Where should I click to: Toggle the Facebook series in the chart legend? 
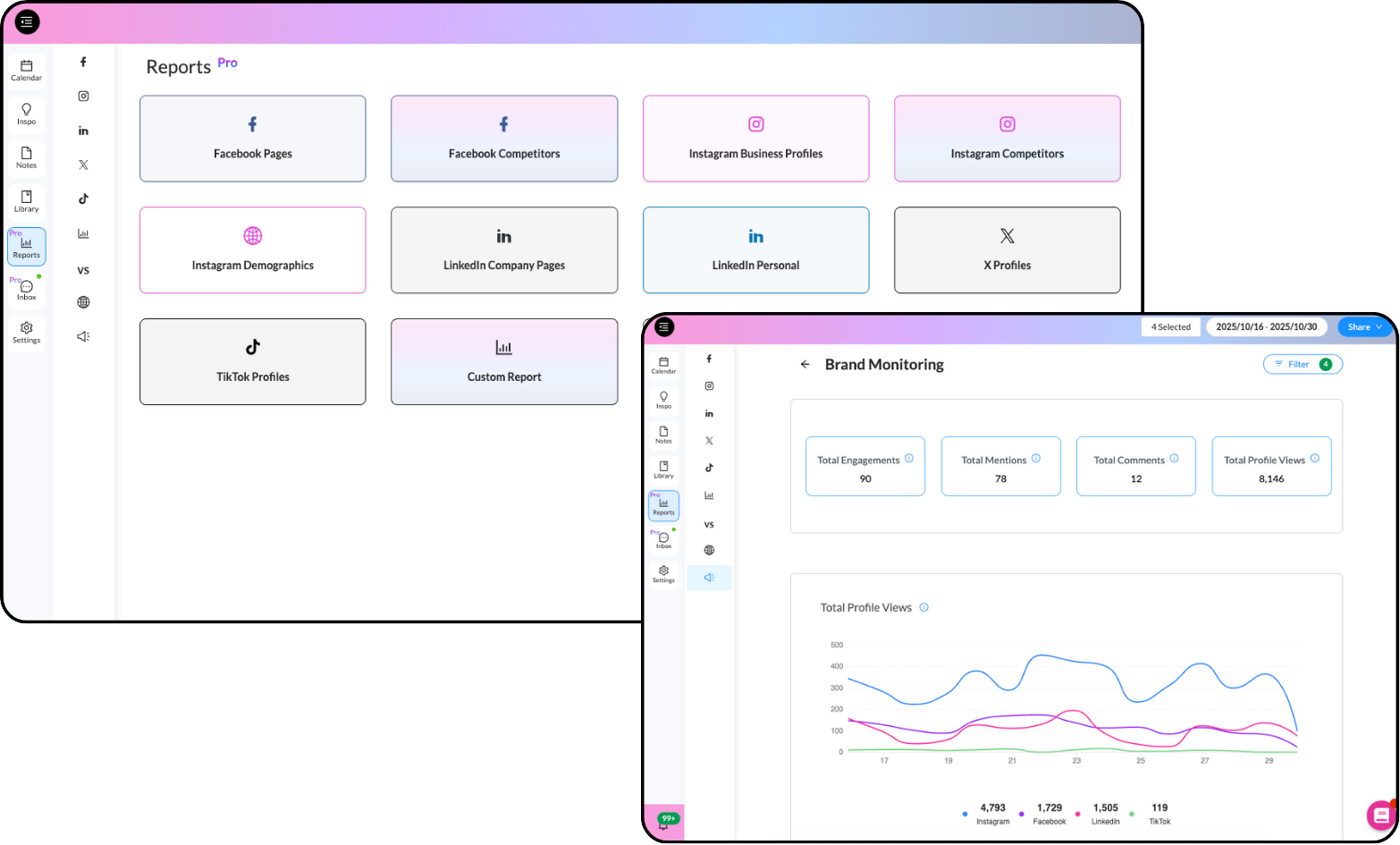[x=1043, y=814]
